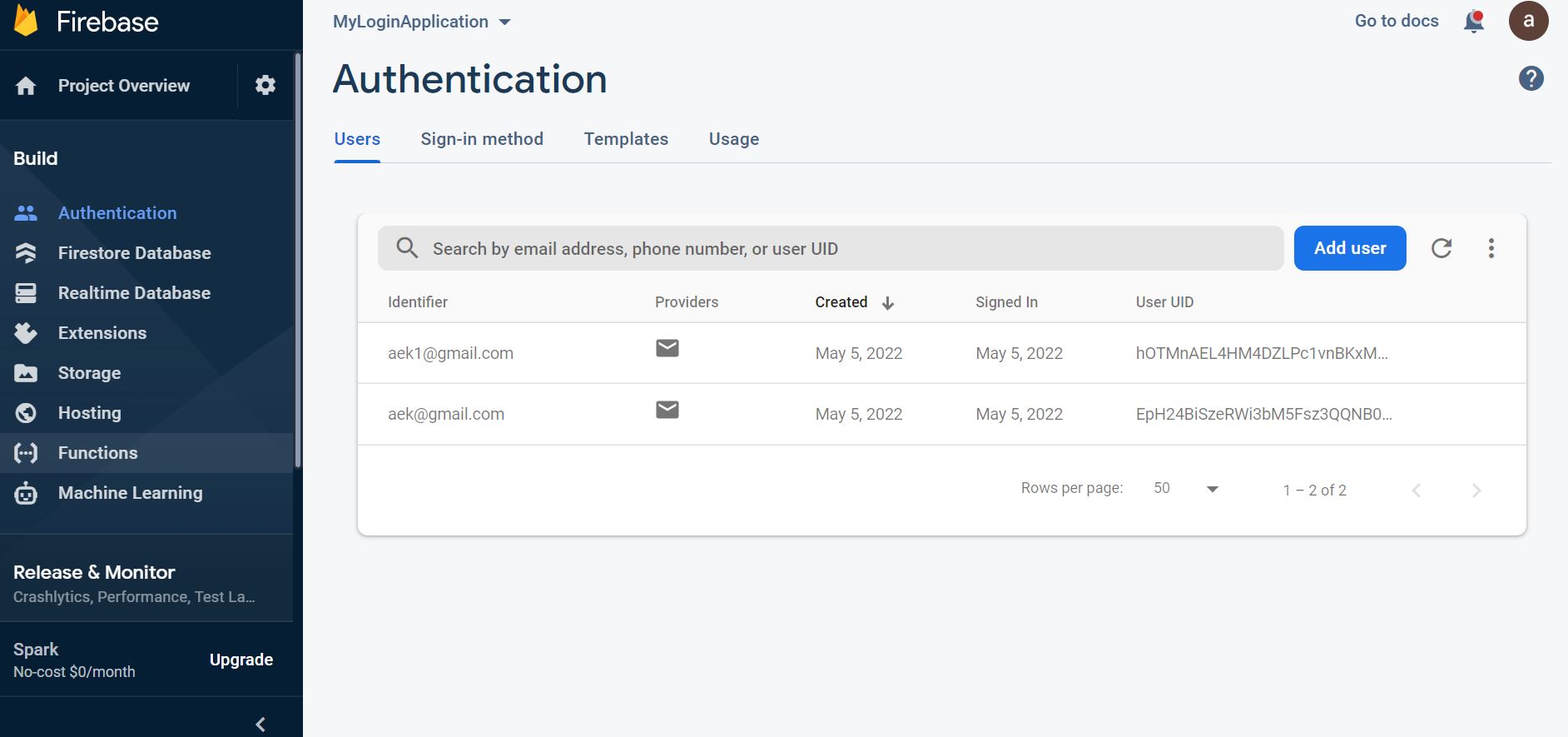Viewport: 1568px width, 737px height.
Task: Click the Add user button
Action: click(x=1349, y=248)
